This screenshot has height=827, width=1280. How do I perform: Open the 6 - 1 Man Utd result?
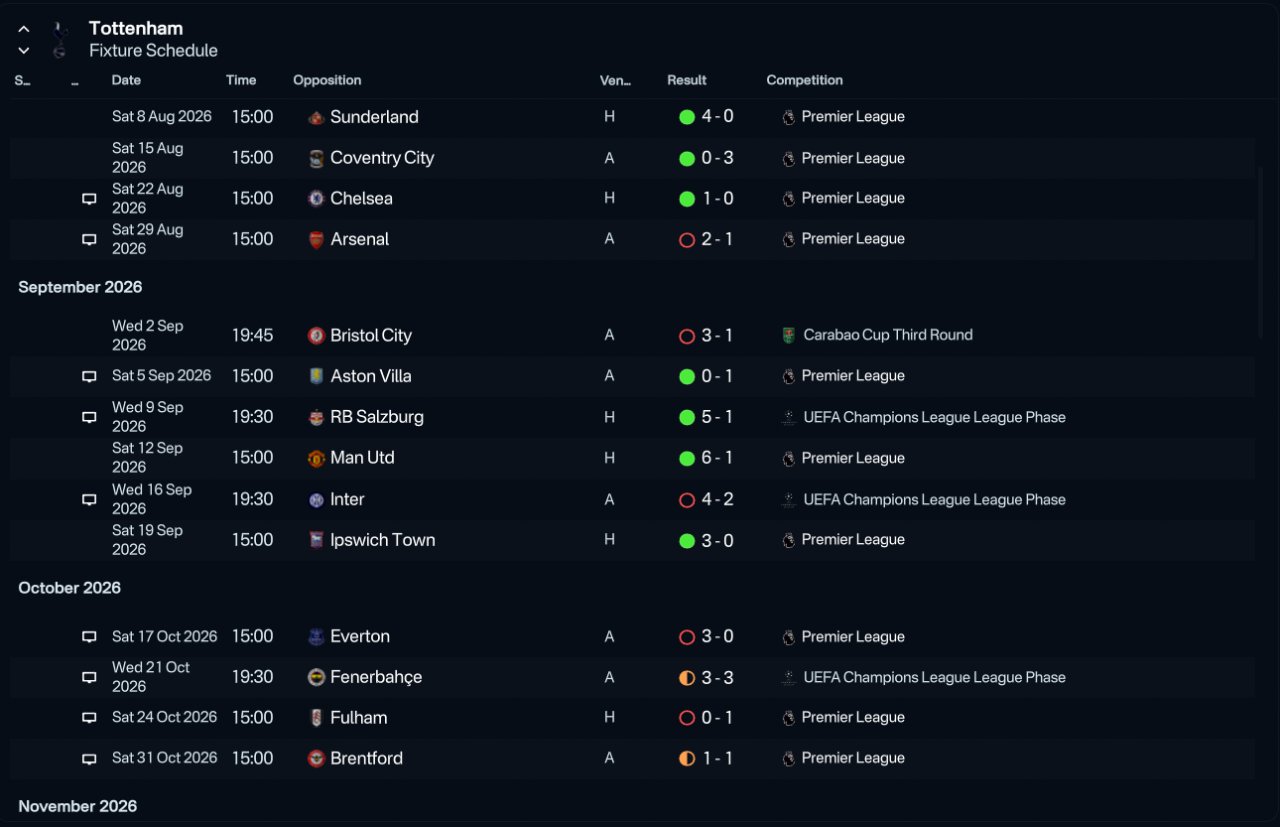coord(717,458)
